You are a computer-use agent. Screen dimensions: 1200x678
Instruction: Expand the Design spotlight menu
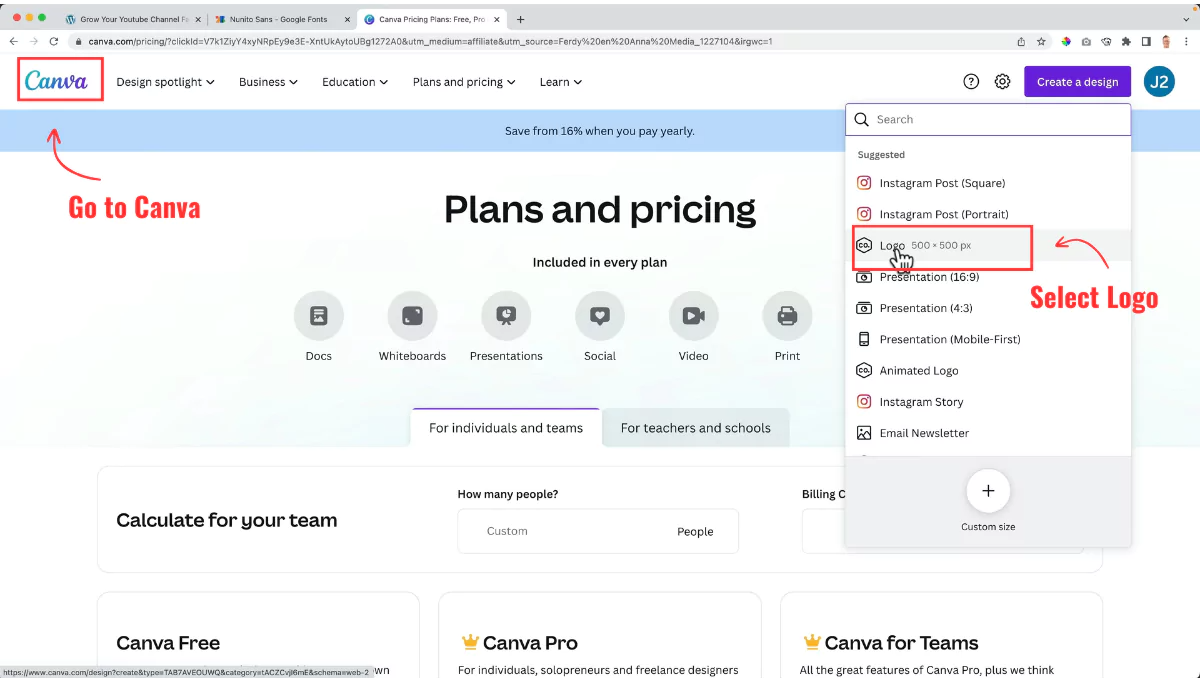[165, 82]
